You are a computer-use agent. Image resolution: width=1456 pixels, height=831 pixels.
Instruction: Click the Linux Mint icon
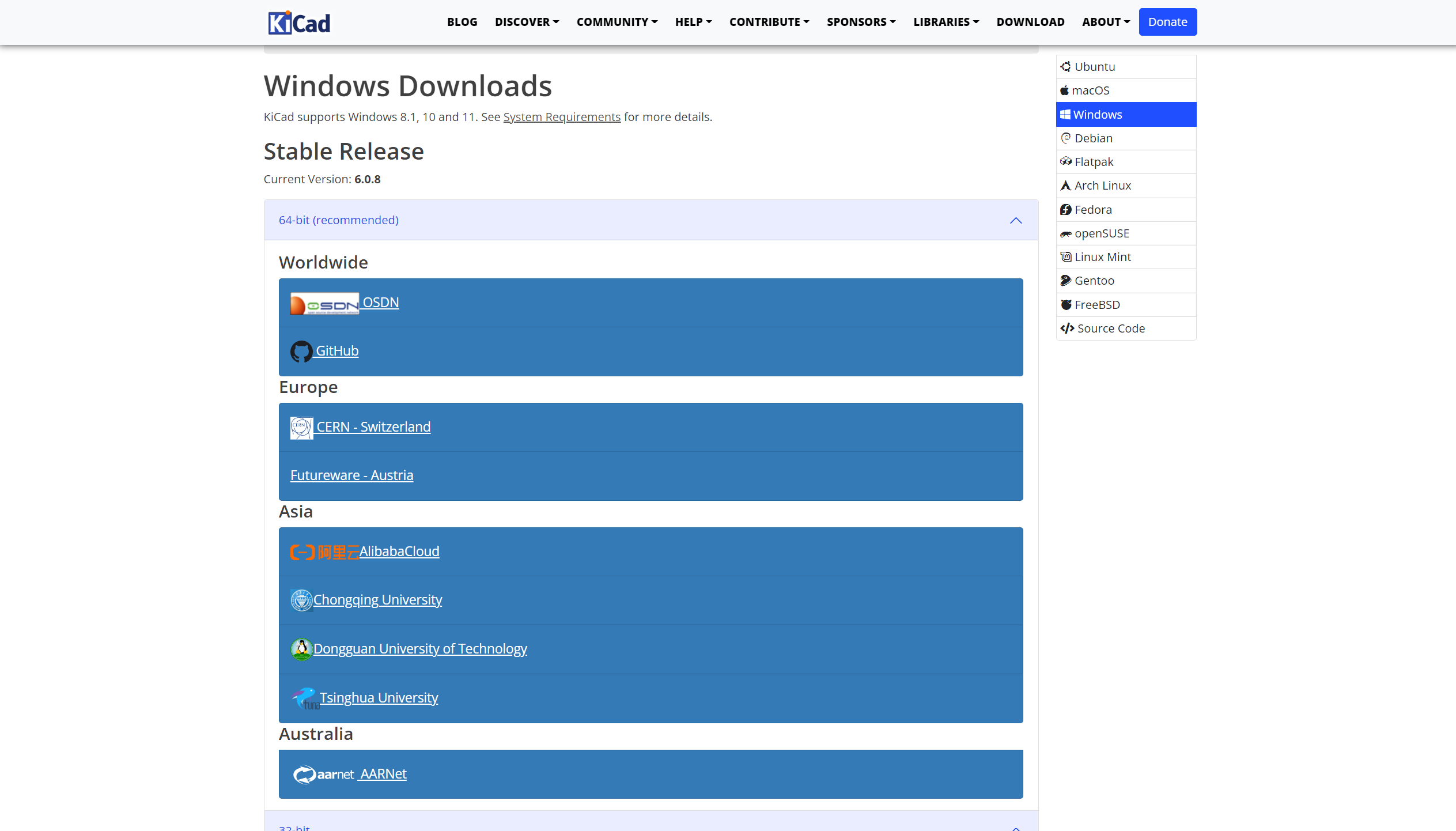pyautogui.click(x=1065, y=257)
